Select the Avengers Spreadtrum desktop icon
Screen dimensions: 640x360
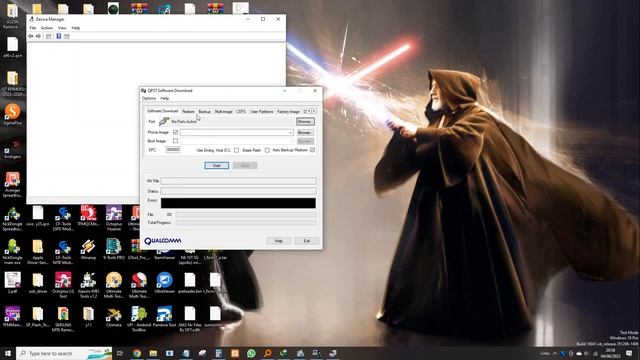pos(12,185)
